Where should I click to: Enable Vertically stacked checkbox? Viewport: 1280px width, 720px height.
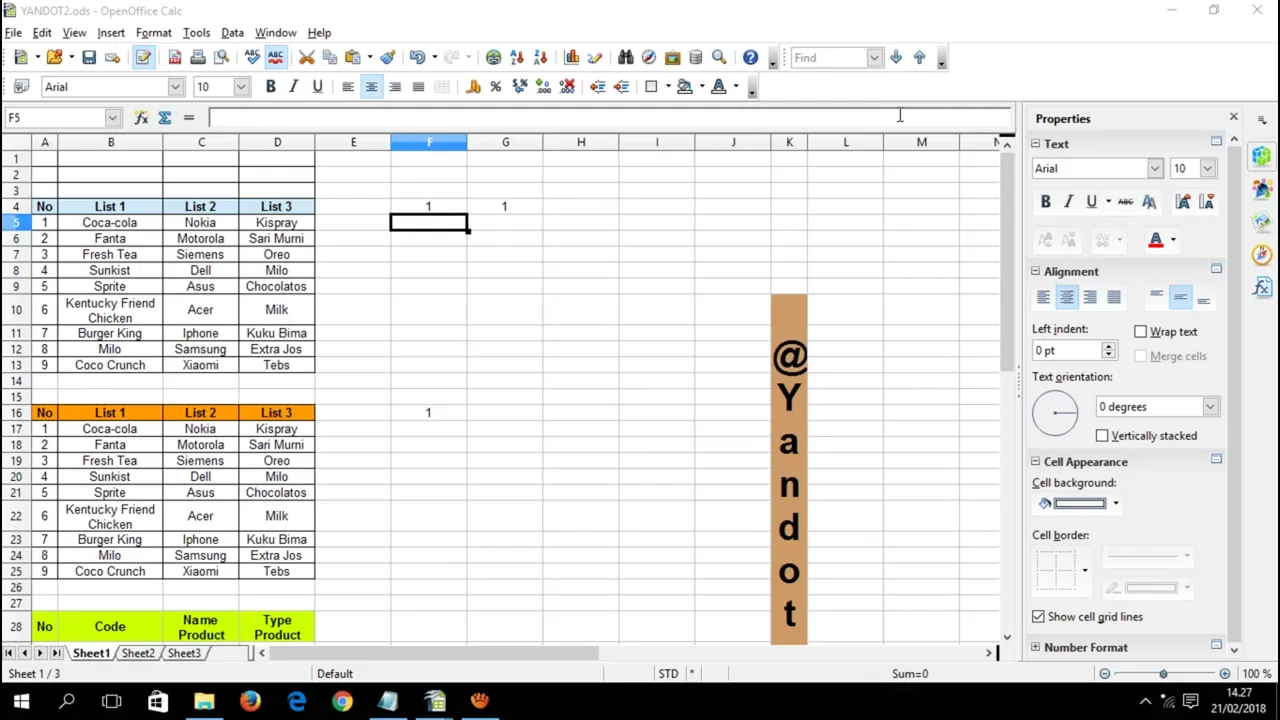point(1102,436)
